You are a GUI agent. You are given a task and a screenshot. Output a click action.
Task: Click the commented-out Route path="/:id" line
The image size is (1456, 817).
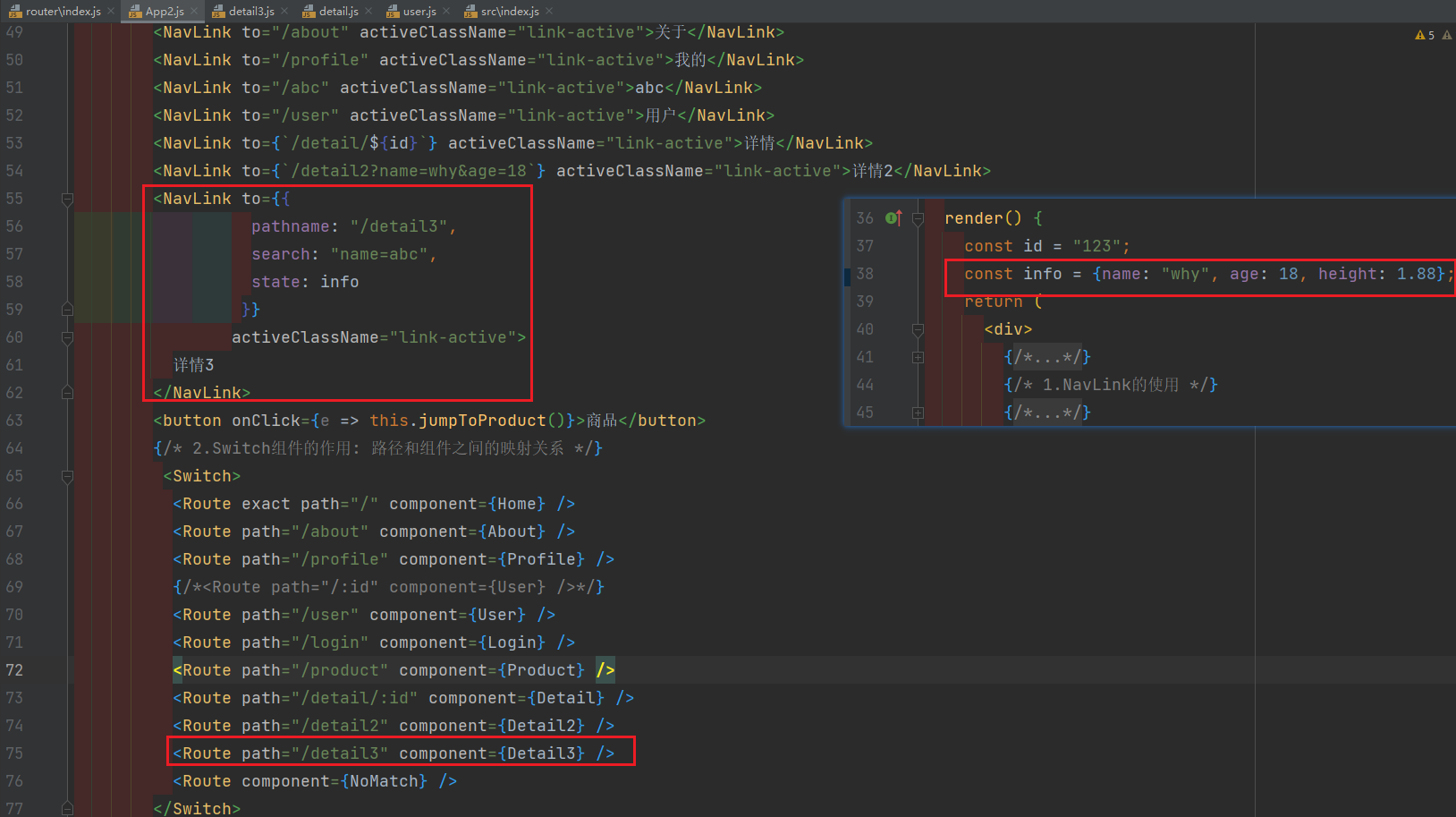pos(389,587)
